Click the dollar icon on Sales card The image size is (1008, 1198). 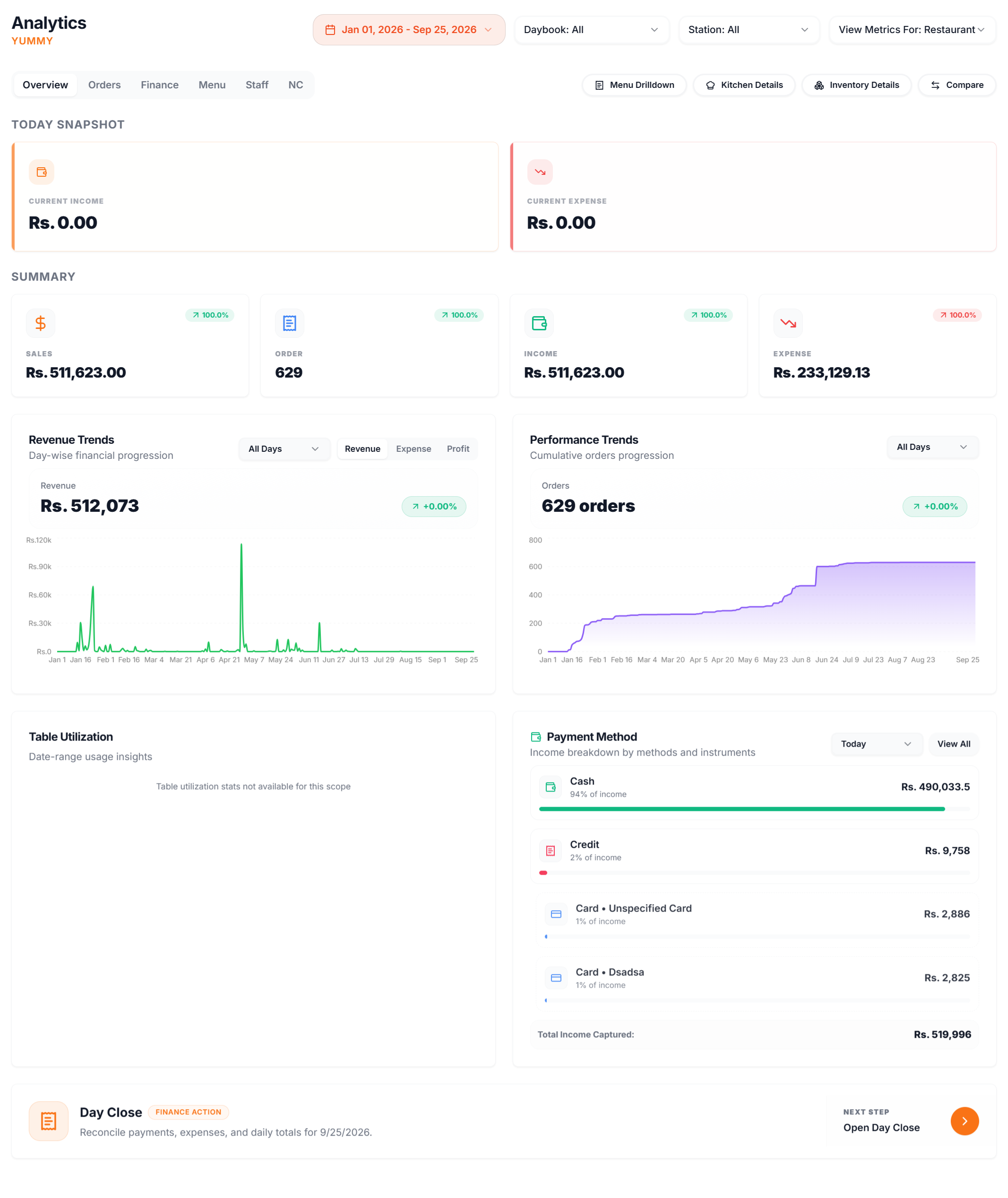coord(41,323)
